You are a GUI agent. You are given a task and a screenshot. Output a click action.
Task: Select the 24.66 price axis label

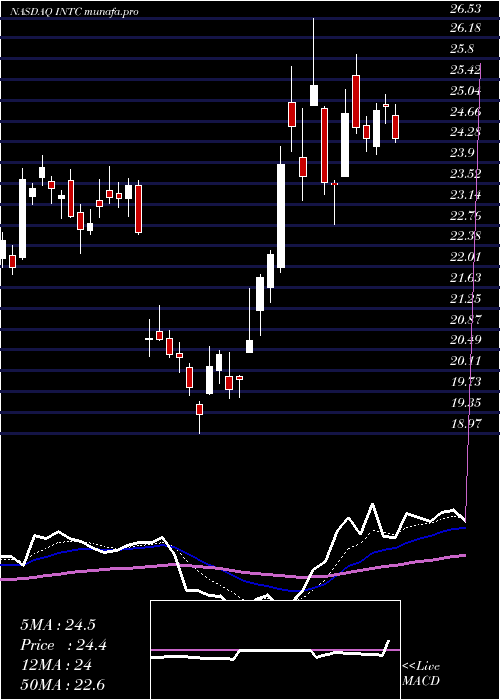(465, 111)
